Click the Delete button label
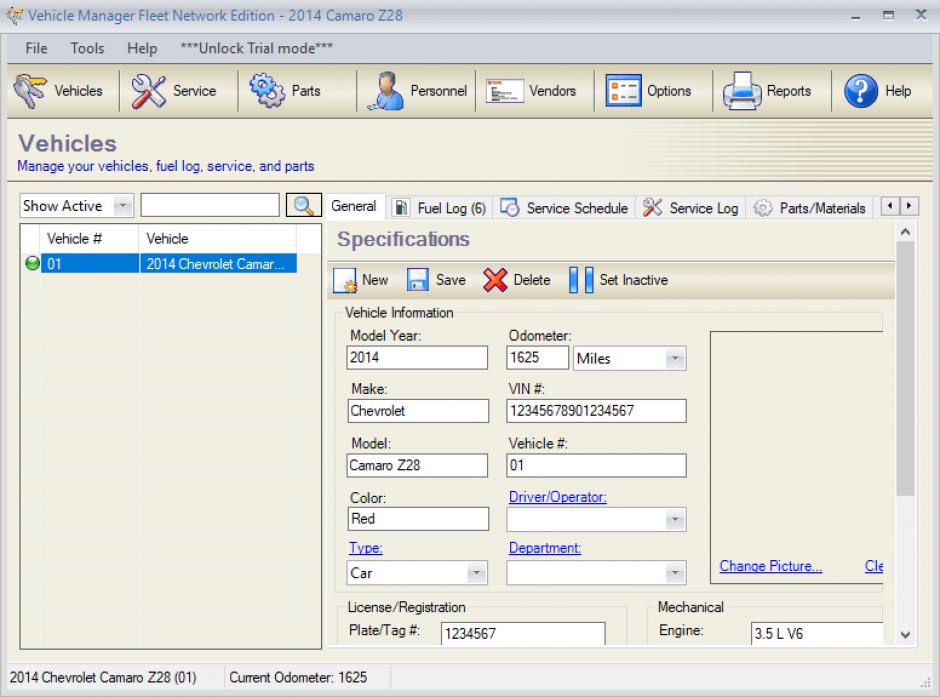Image resolution: width=940 pixels, height=697 pixels. [x=532, y=280]
